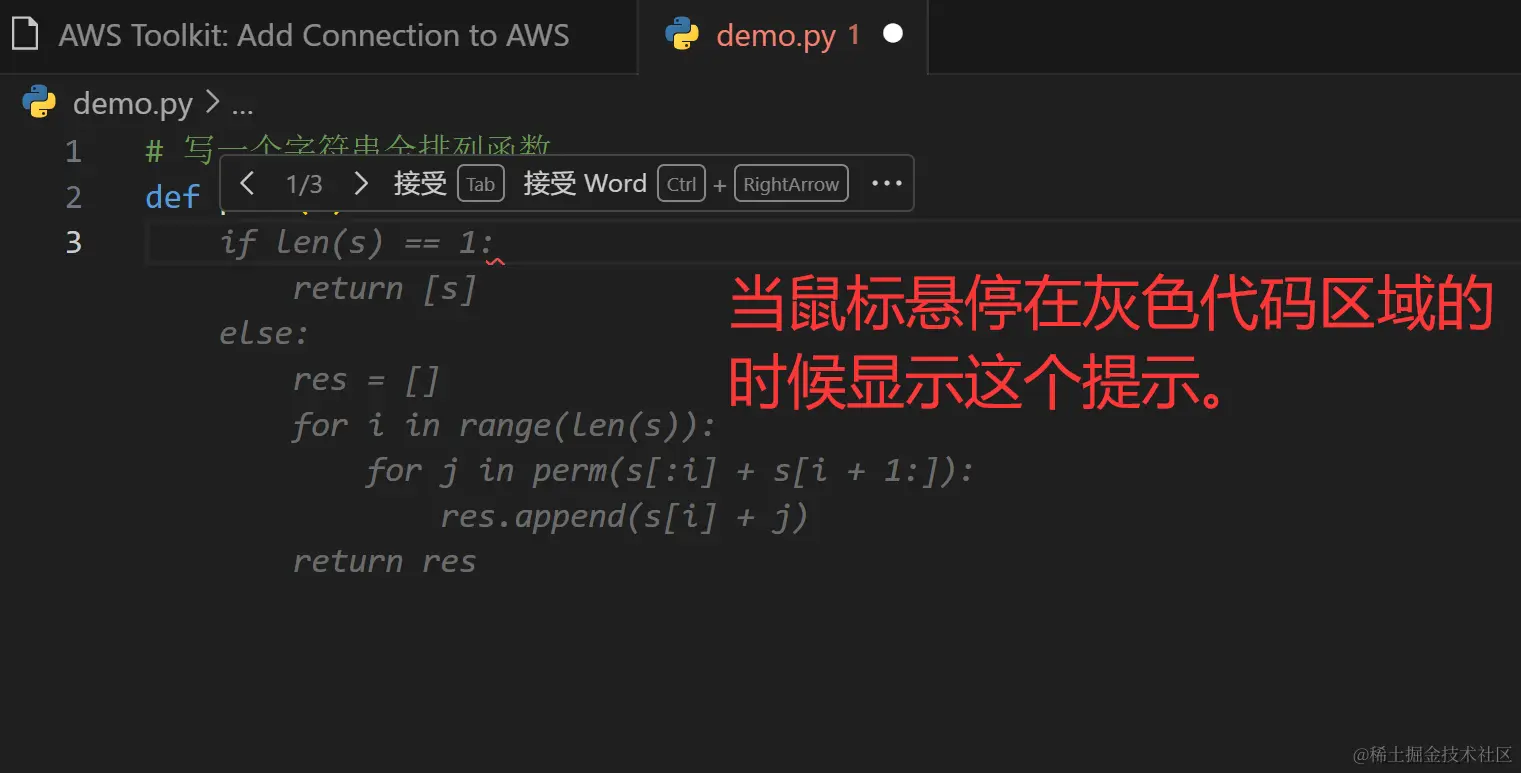Click 接受 to accept suggestion
This screenshot has height=773, width=1521.
(420, 184)
